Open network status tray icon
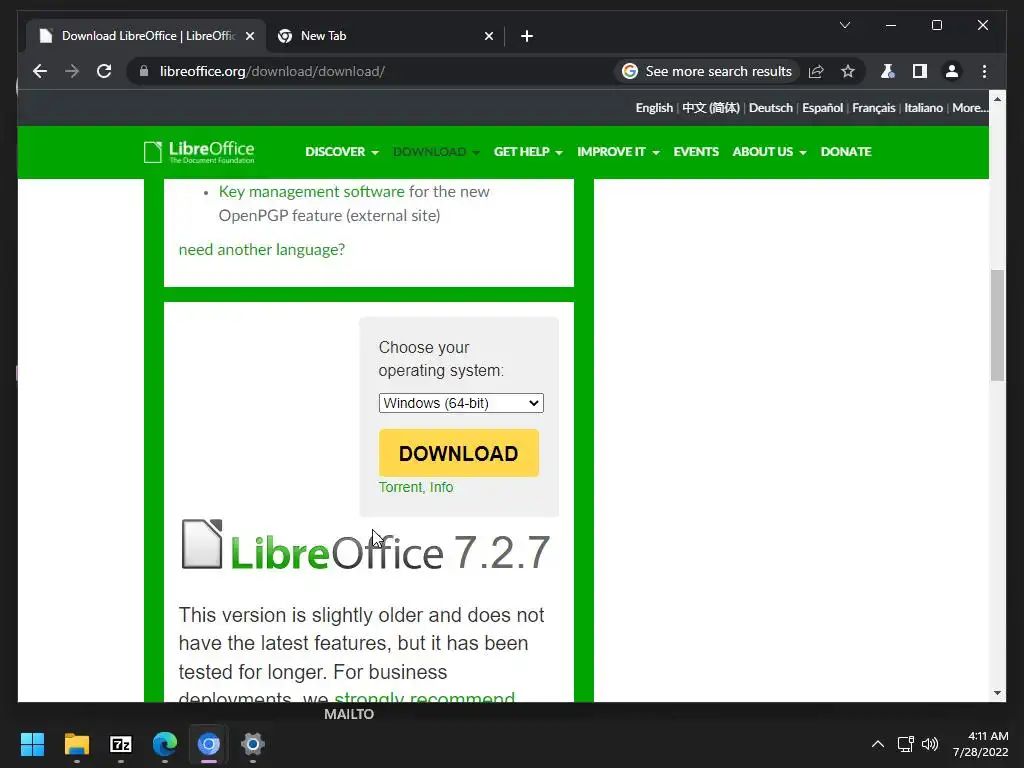The height and width of the screenshot is (768, 1024). click(x=905, y=744)
